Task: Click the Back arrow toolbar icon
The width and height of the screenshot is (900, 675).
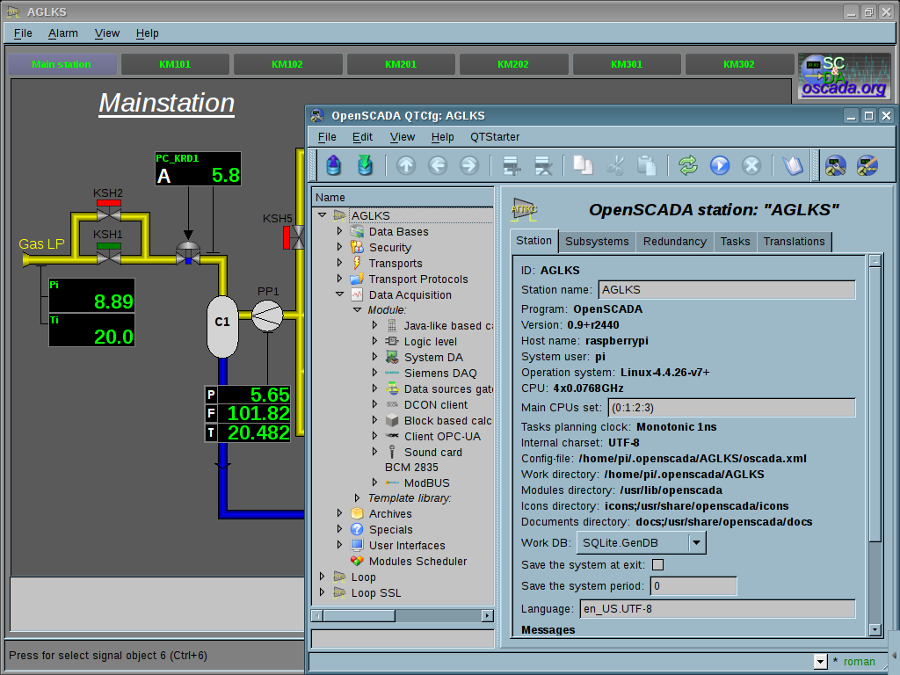Action: (437, 166)
